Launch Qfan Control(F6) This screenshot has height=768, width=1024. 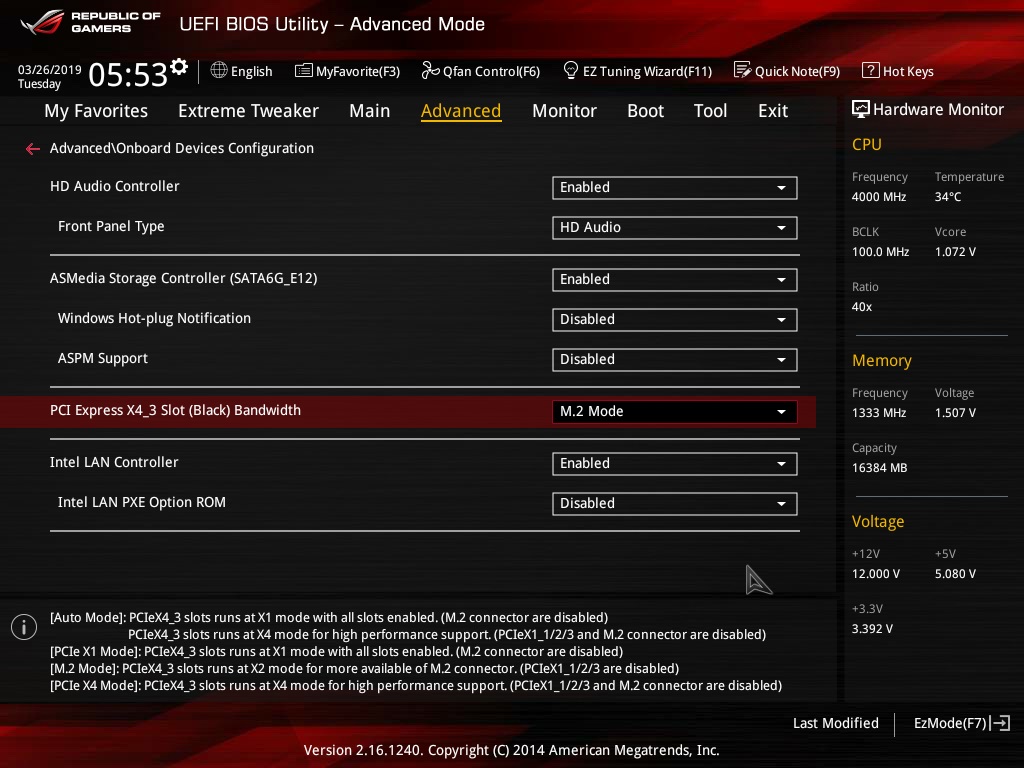(481, 71)
